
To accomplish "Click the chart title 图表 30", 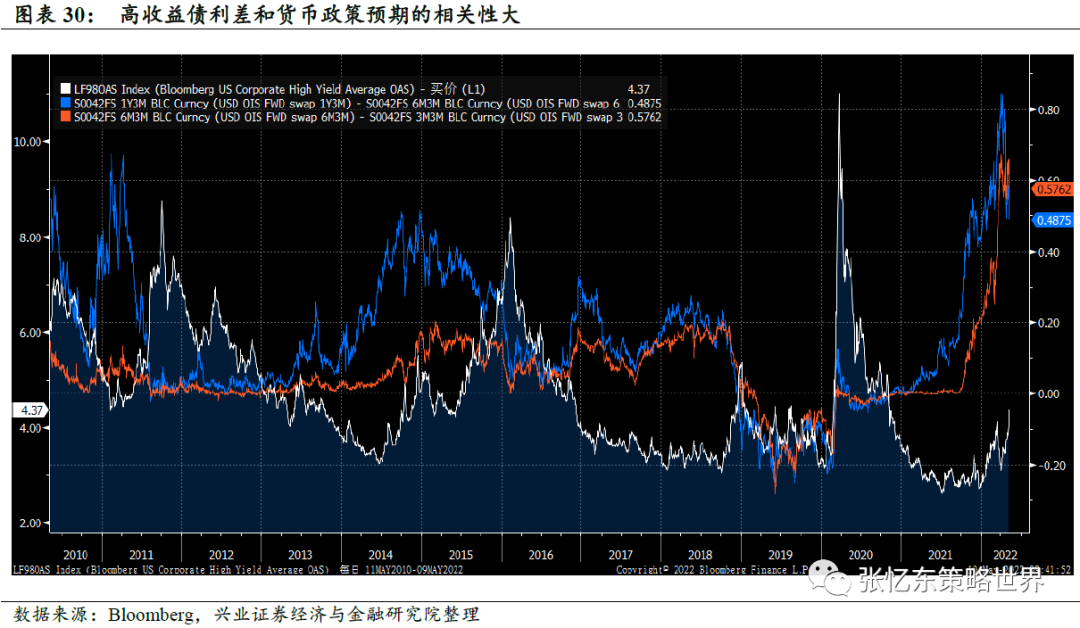I will tap(54, 14).
